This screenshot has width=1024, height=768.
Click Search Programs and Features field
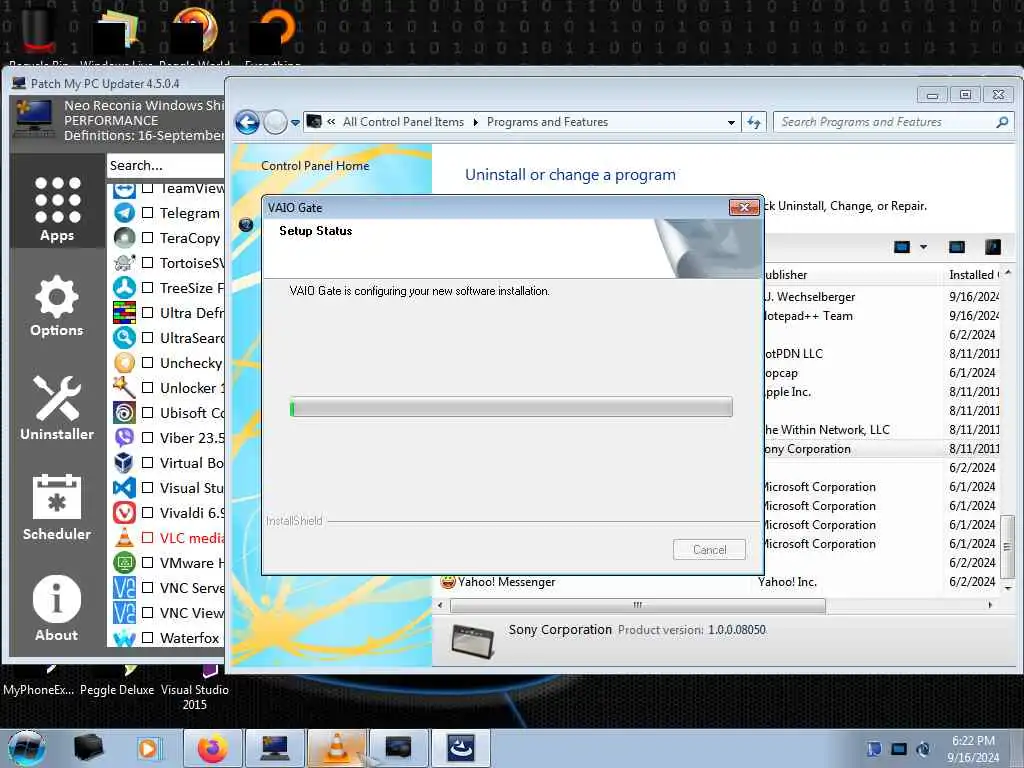point(891,122)
